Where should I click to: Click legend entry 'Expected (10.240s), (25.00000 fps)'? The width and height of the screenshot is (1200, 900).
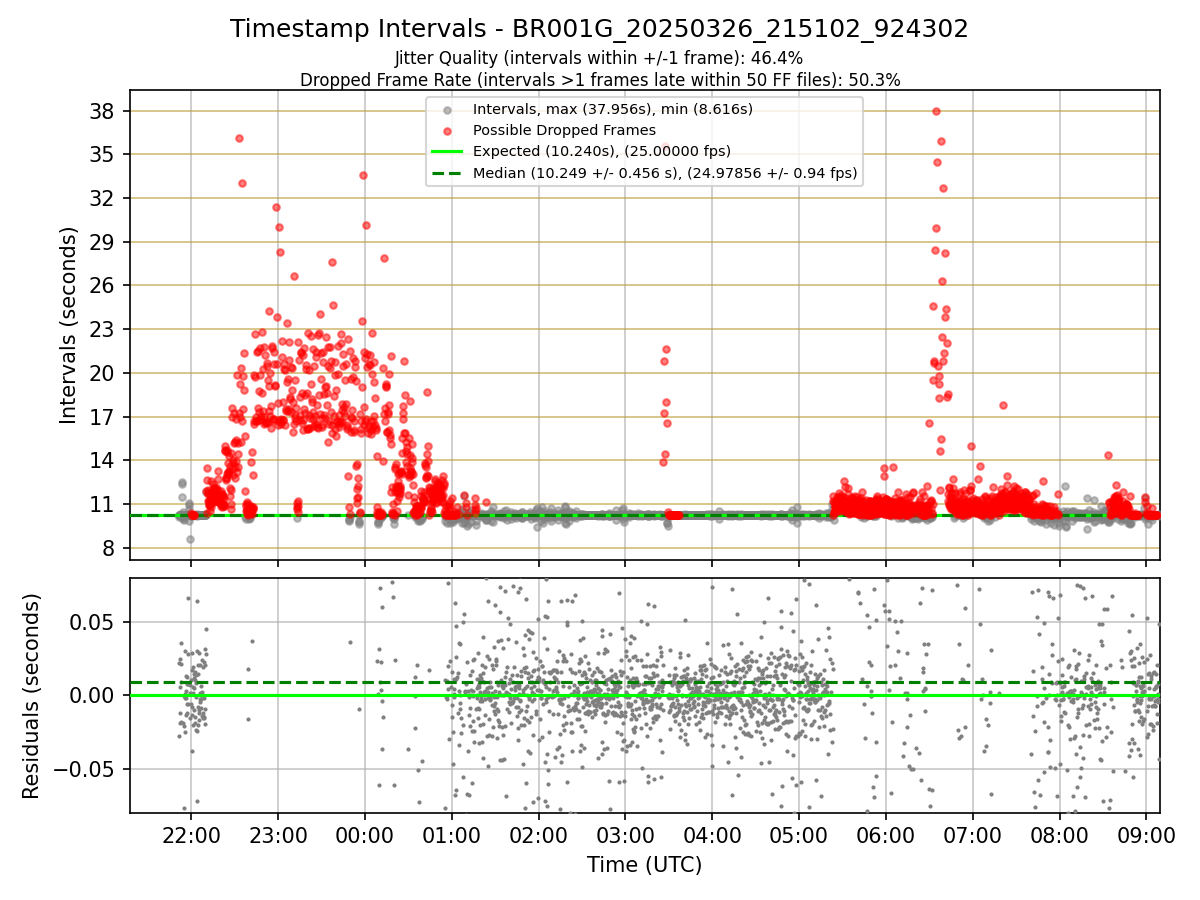pos(601,151)
